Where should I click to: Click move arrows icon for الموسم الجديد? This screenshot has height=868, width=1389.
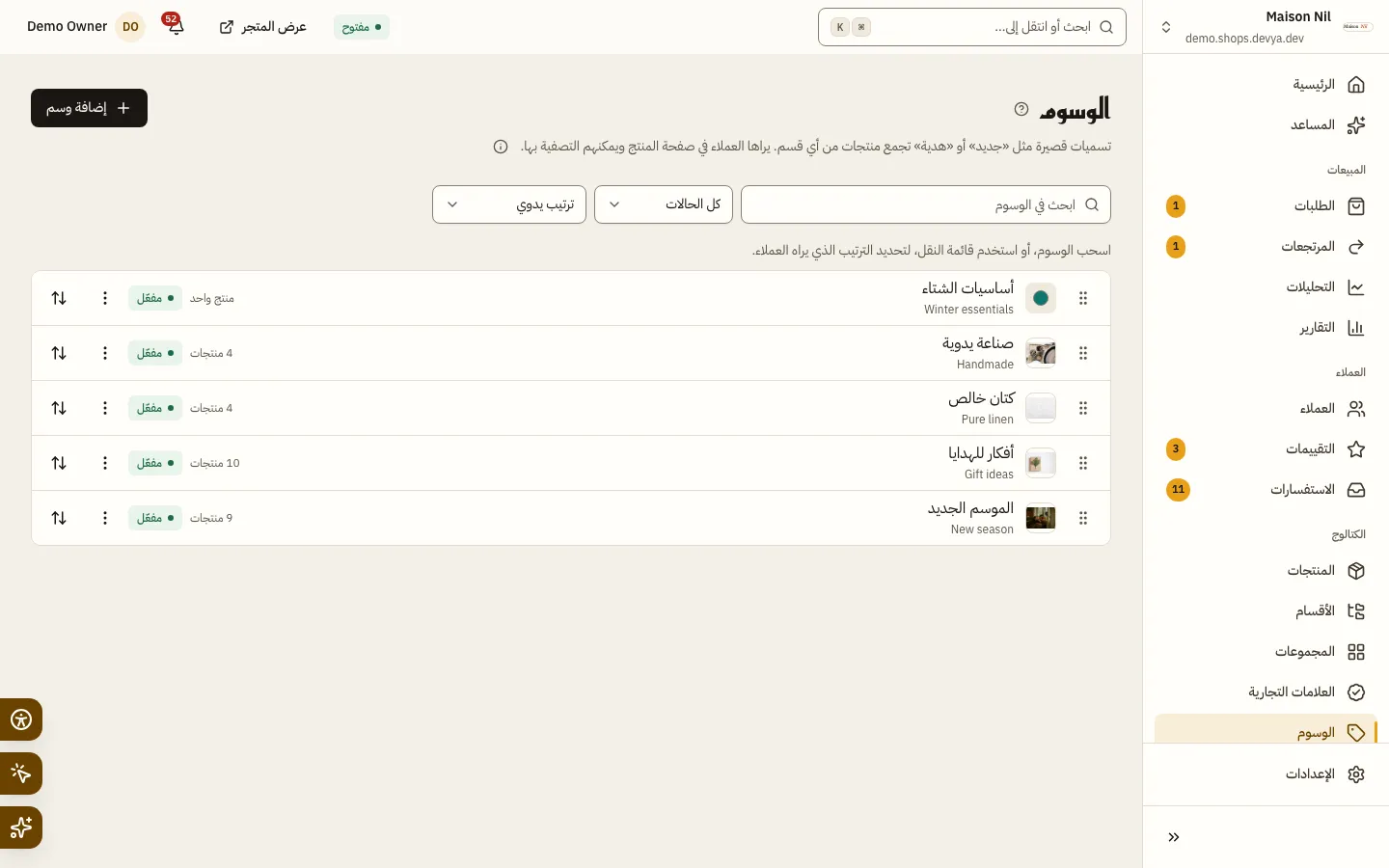click(59, 518)
